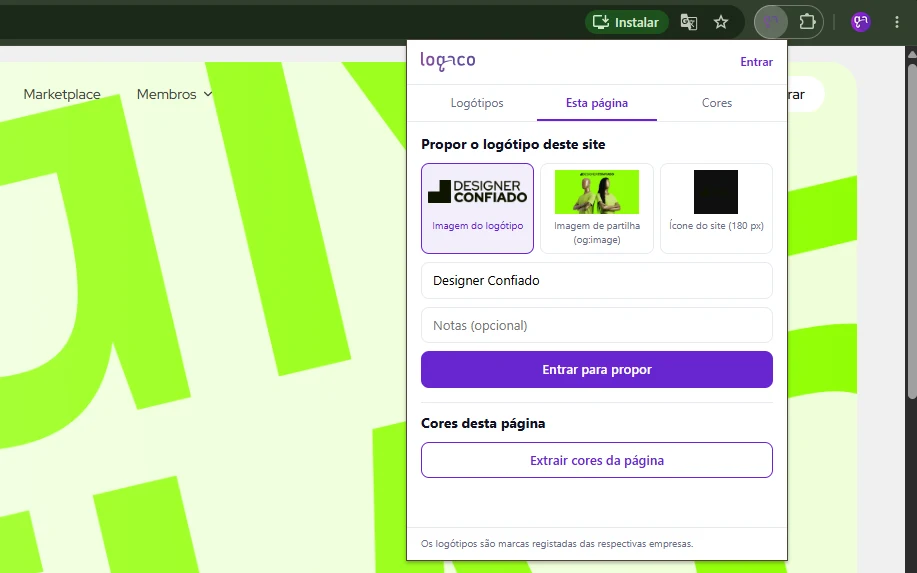Click the trademark notice footer text
The width and height of the screenshot is (917, 573).
tap(557, 544)
